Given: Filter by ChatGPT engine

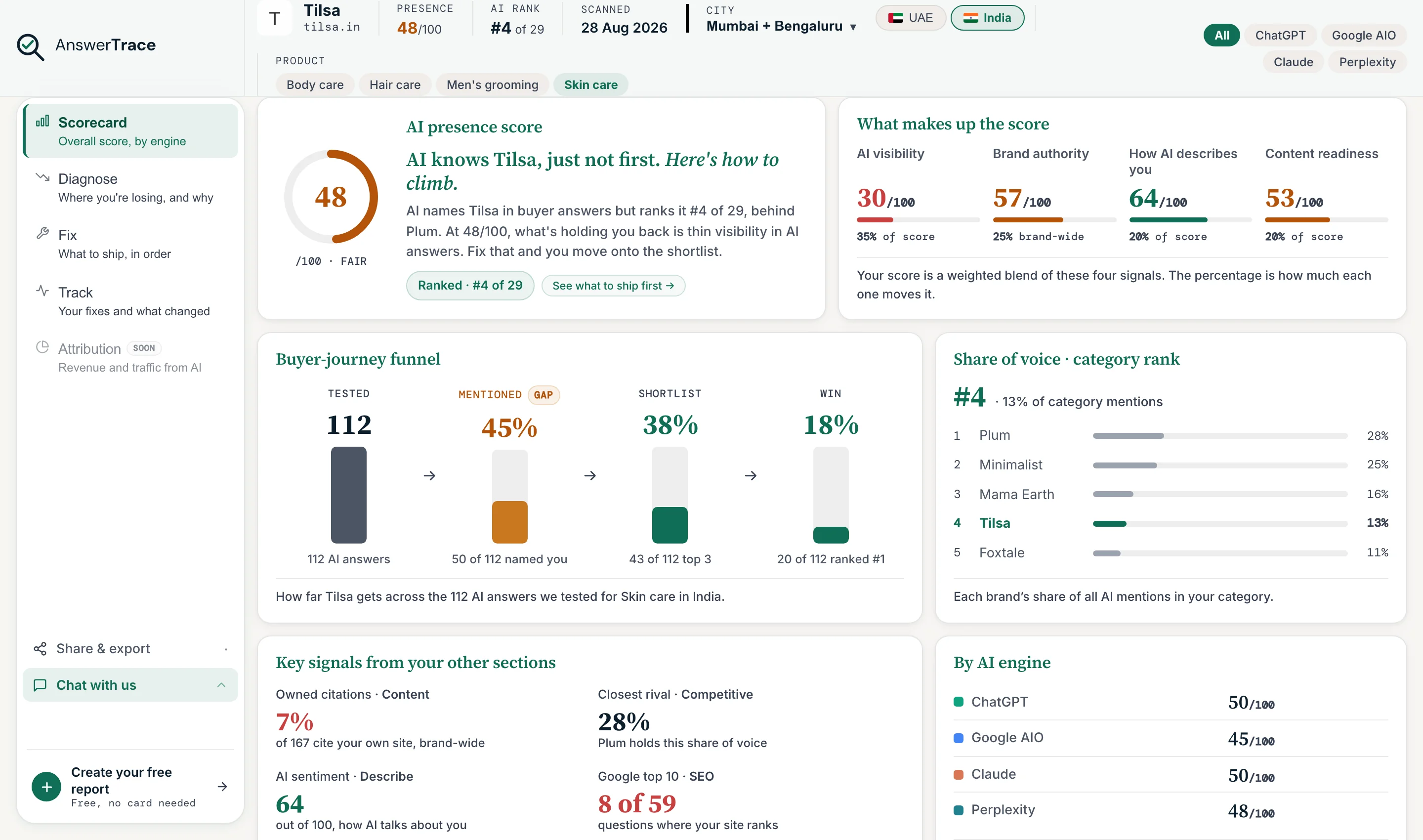Looking at the screenshot, I should (x=1280, y=35).
